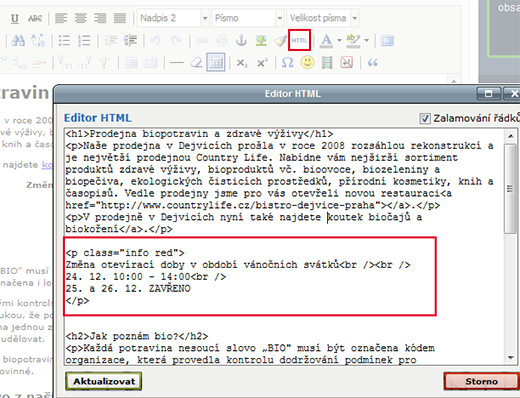
Task: Toggle align center
Action: click(x=81, y=18)
